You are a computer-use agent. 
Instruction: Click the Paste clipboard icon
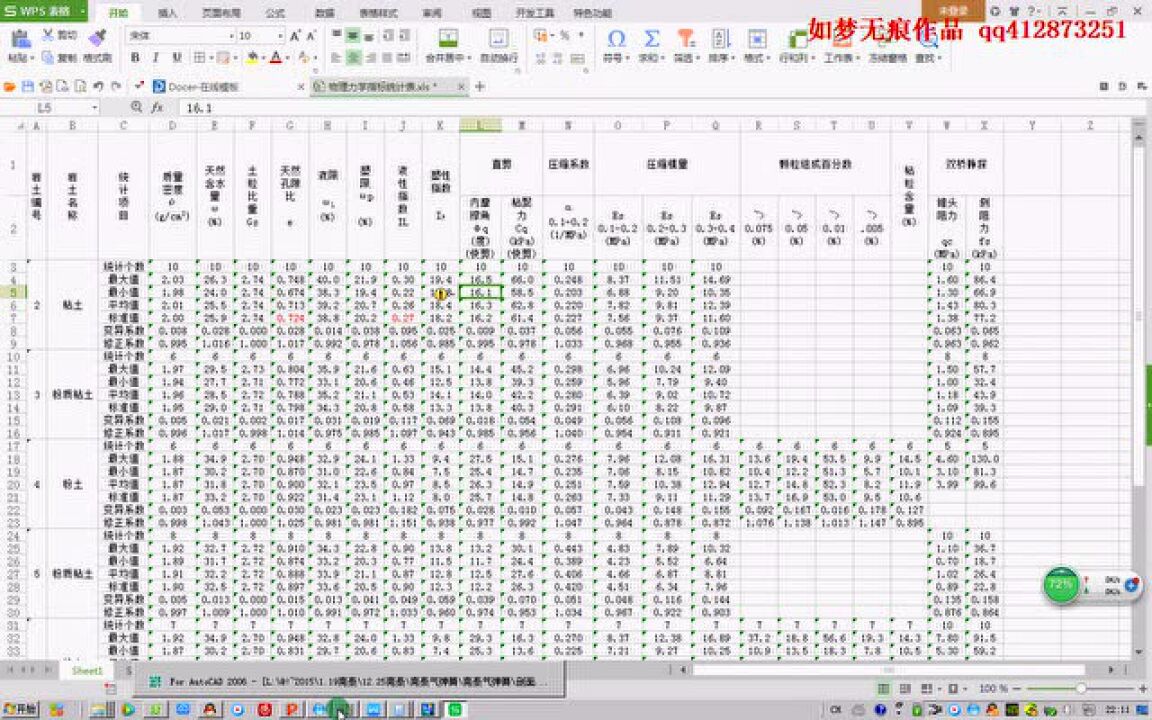20,38
